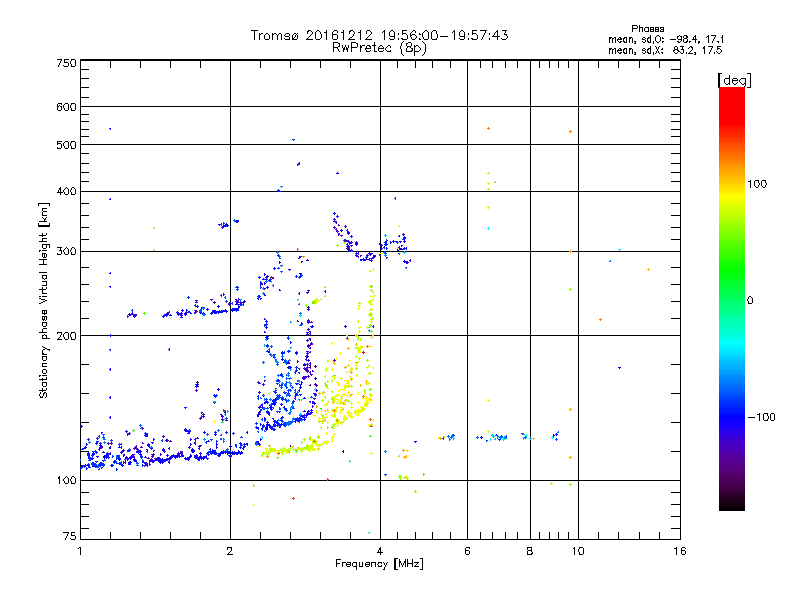Click the y-axis tick label '300'
The image size is (800, 600).
[x=66, y=252]
